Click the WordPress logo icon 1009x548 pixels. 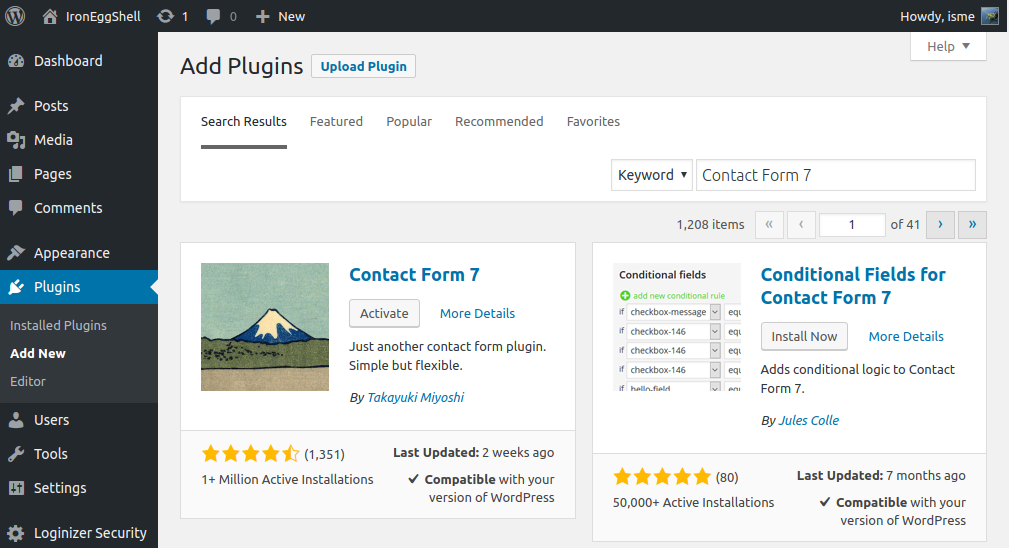[15, 16]
